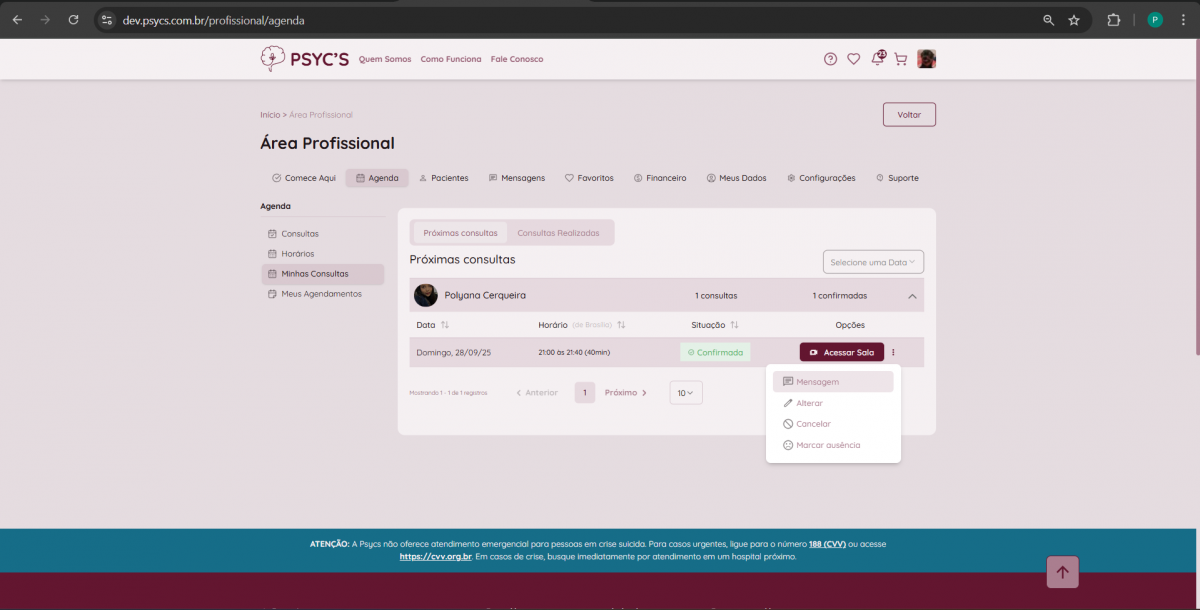Sort the table by Horário column
1200x610 pixels.
pos(621,325)
